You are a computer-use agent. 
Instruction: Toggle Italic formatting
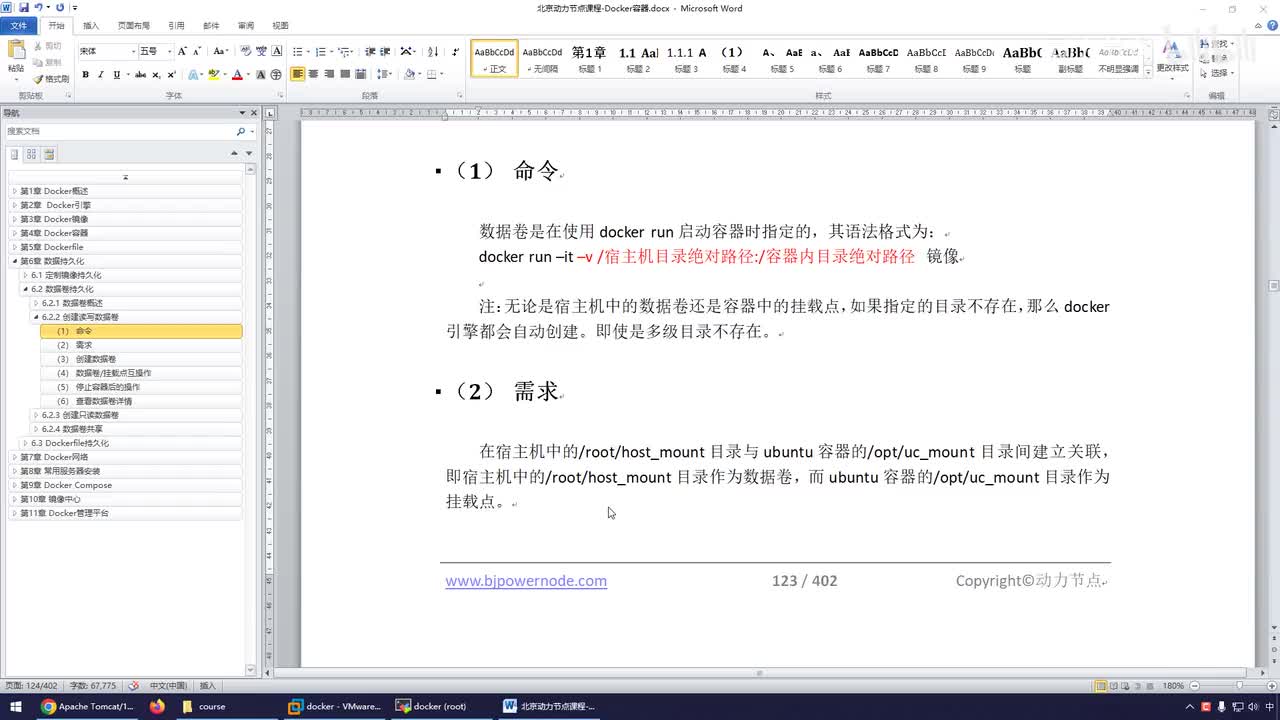(x=101, y=75)
